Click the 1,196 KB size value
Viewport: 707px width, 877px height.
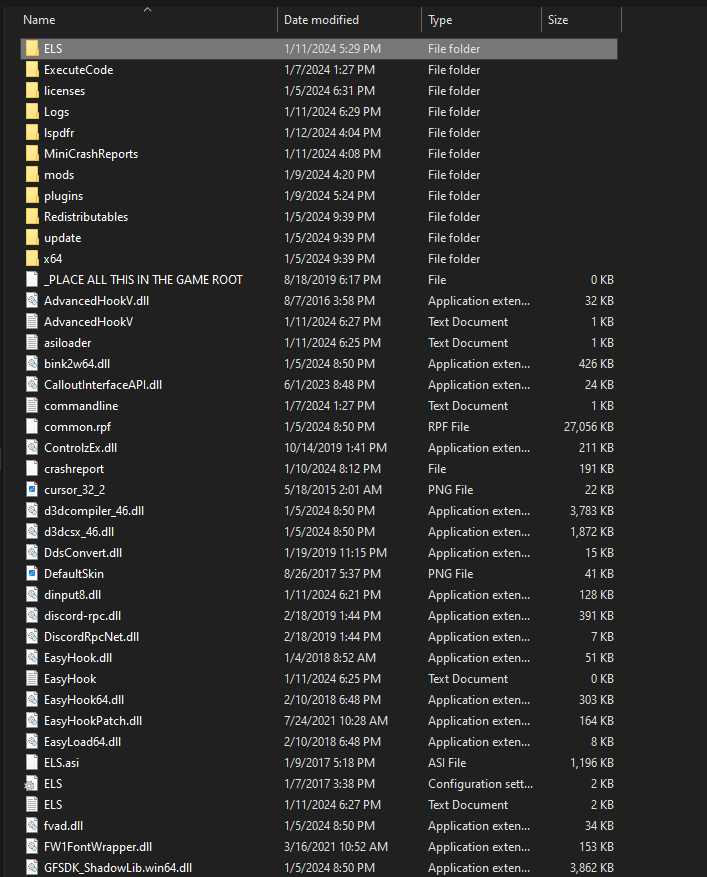pyautogui.click(x=592, y=763)
